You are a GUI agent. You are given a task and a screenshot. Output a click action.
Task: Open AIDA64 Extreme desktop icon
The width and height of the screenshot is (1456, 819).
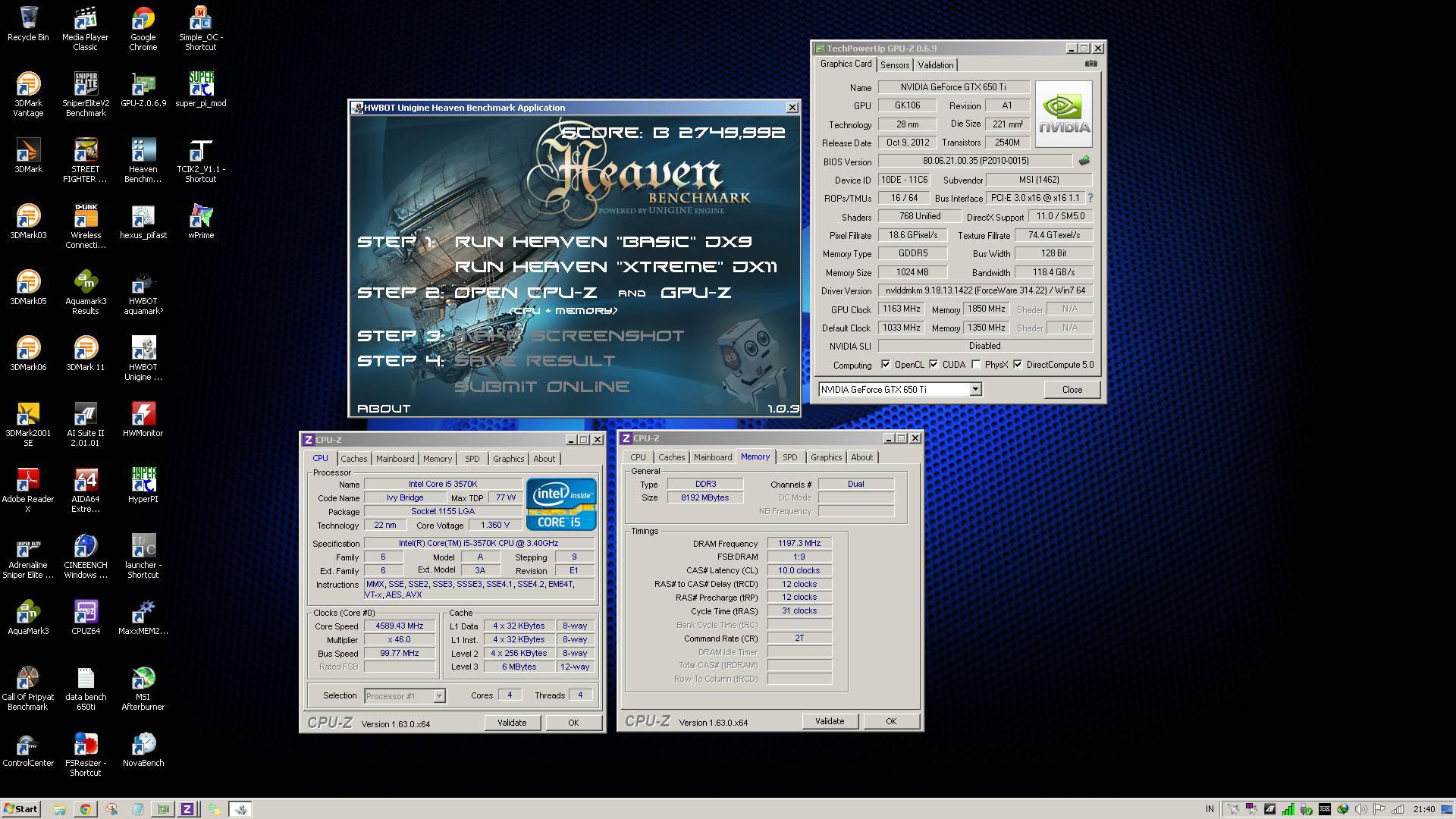pos(85,490)
